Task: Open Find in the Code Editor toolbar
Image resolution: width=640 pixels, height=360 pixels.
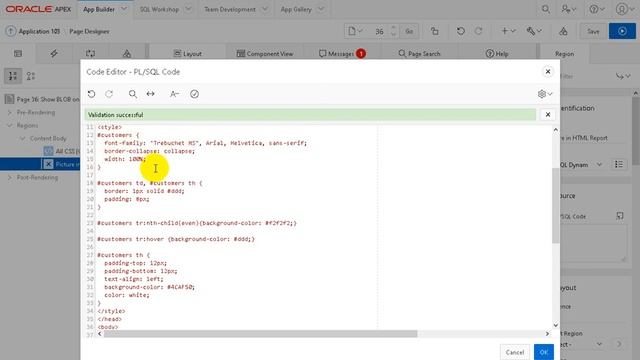Action: coord(133,94)
